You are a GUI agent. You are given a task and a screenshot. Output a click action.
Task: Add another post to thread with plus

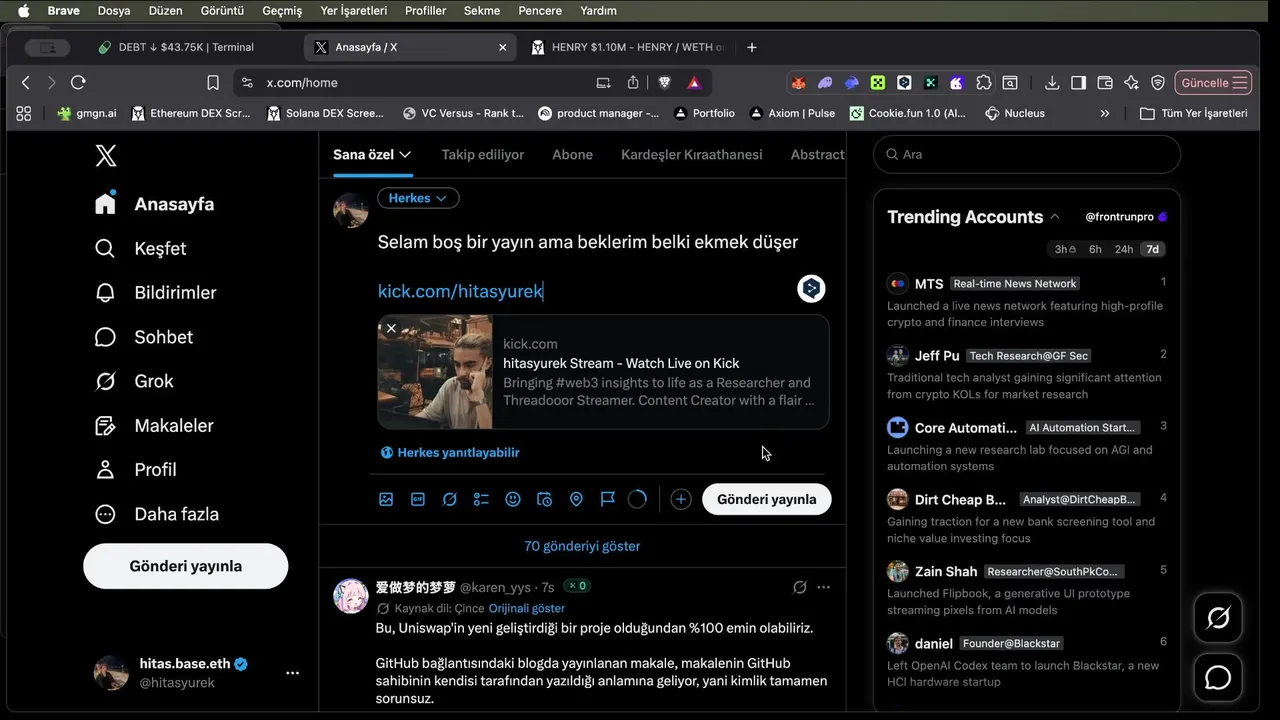pyautogui.click(x=681, y=499)
